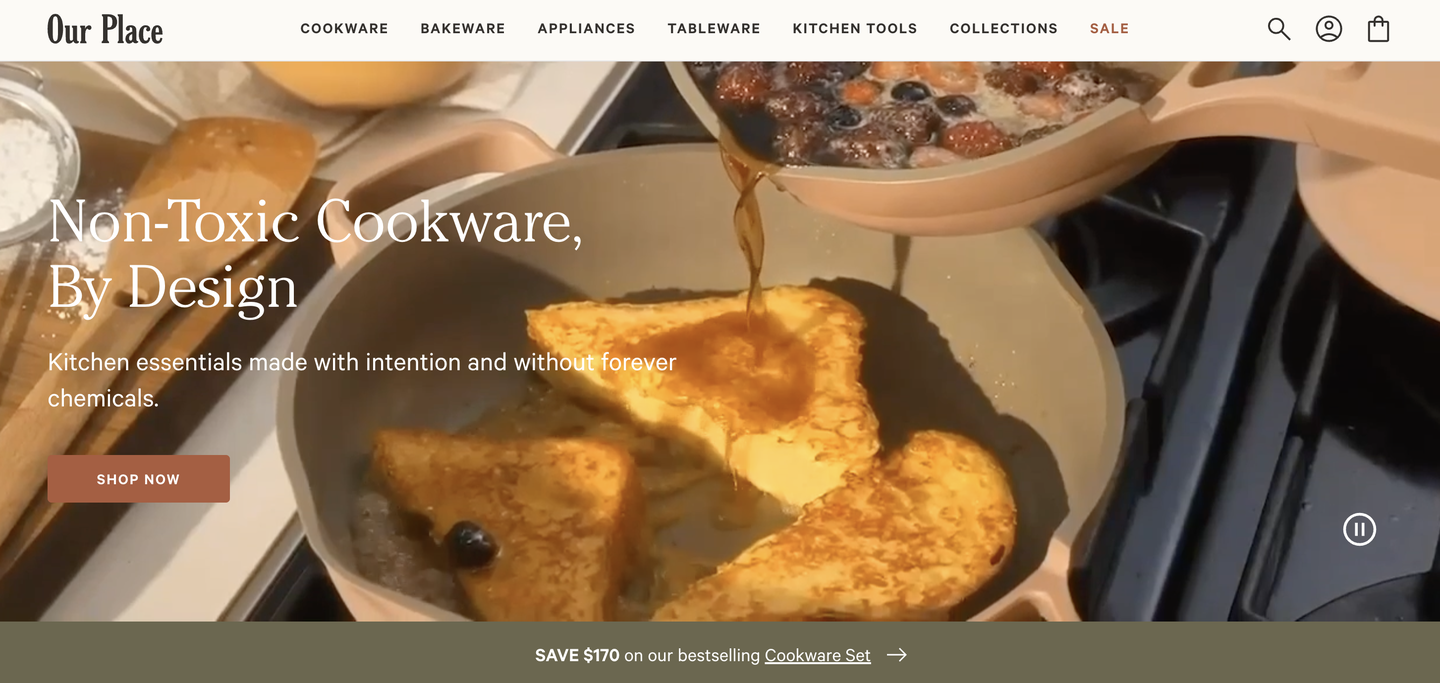Click the Kitchen essentials subtitle text

click(362, 380)
